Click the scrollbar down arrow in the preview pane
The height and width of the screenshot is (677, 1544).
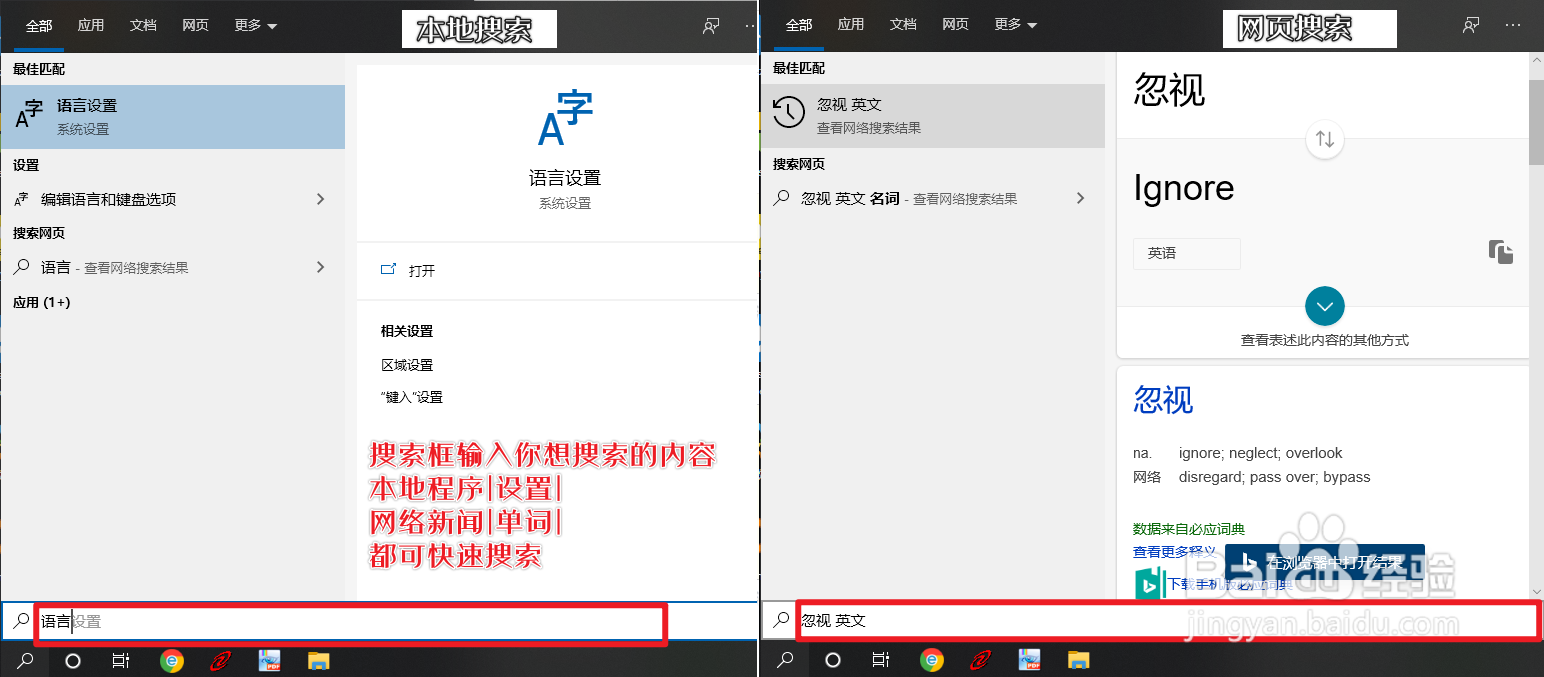pyautogui.click(x=1536, y=591)
